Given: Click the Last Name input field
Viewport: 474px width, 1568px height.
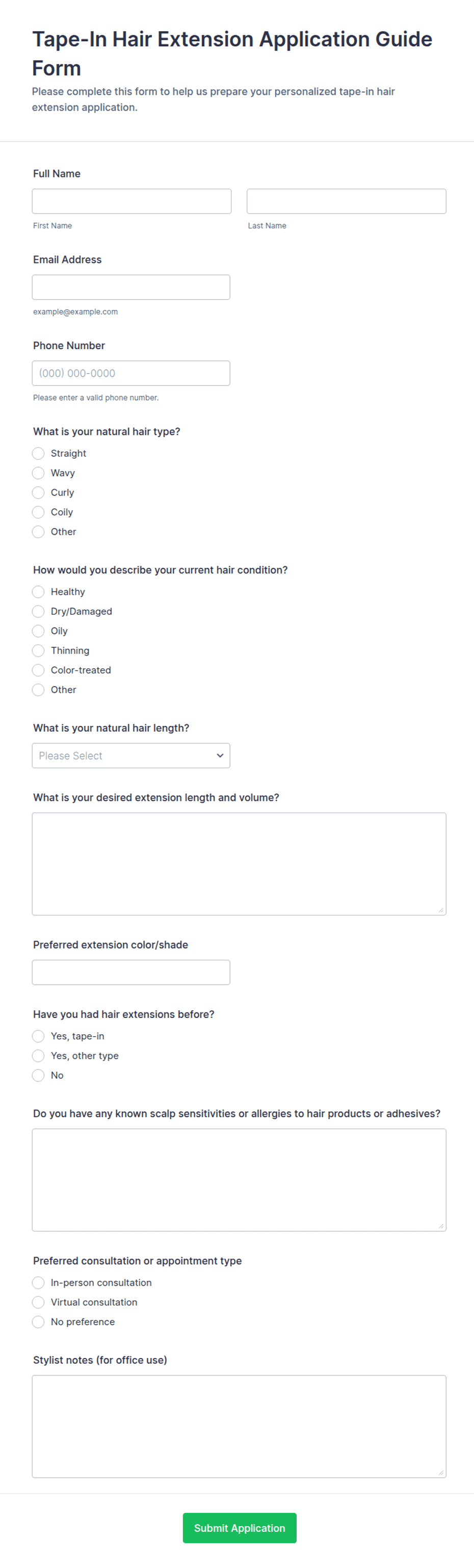Looking at the screenshot, I should tap(346, 201).
